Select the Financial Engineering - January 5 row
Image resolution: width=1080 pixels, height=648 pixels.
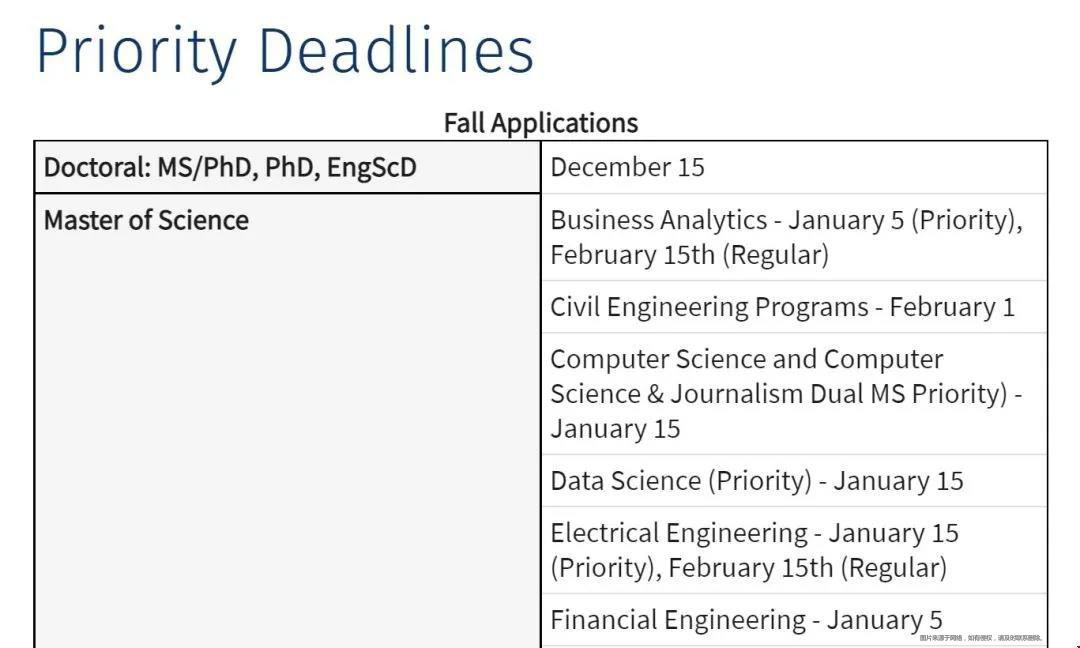point(794,620)
